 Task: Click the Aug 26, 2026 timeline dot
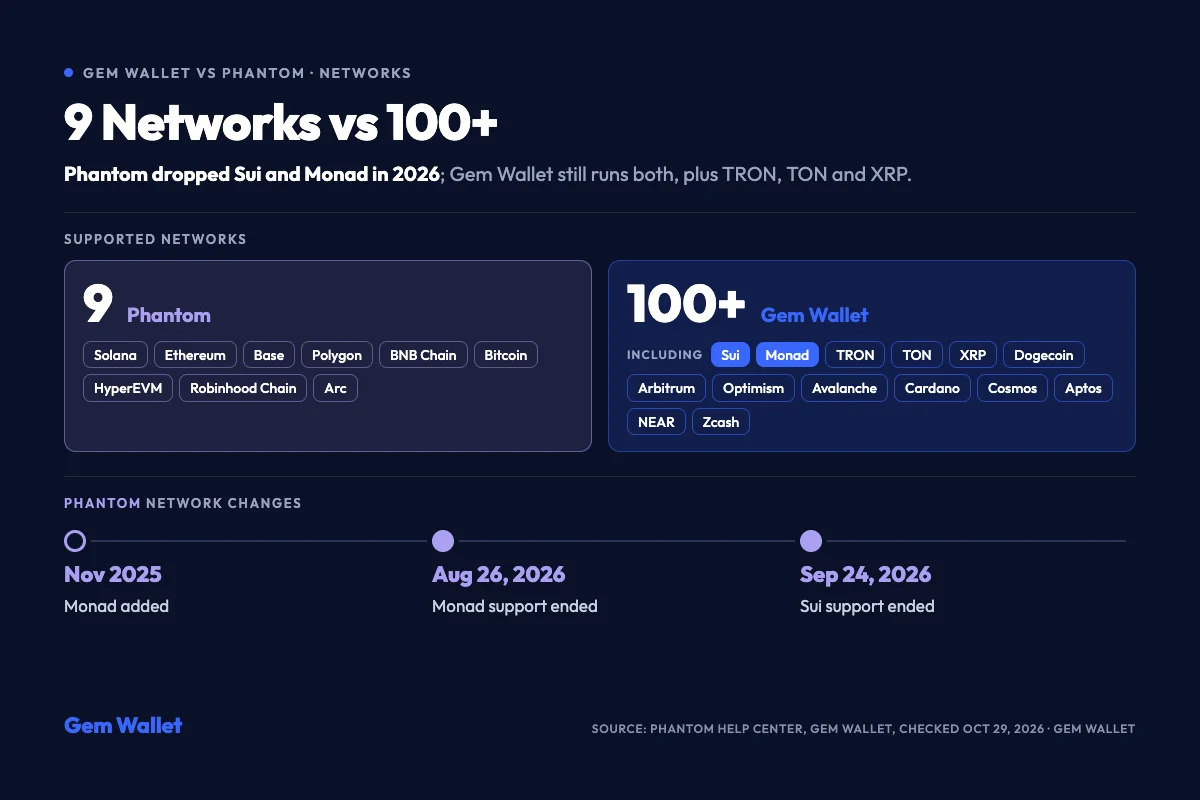coord(443,541)
